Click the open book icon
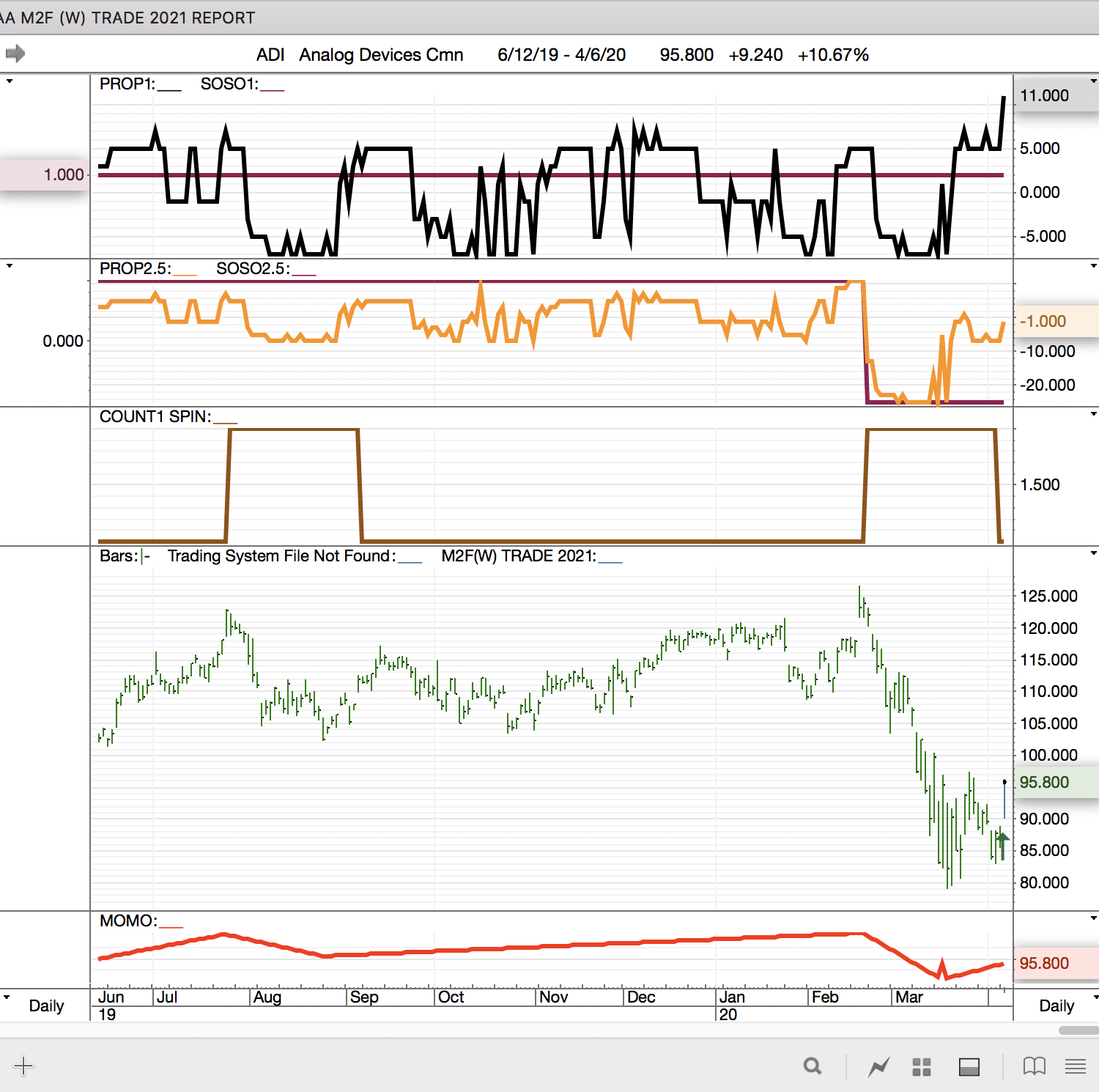Image resolution: width=1099 pixels, height=1092 pixels. pyautogui.click(x=1035, y=1066)
